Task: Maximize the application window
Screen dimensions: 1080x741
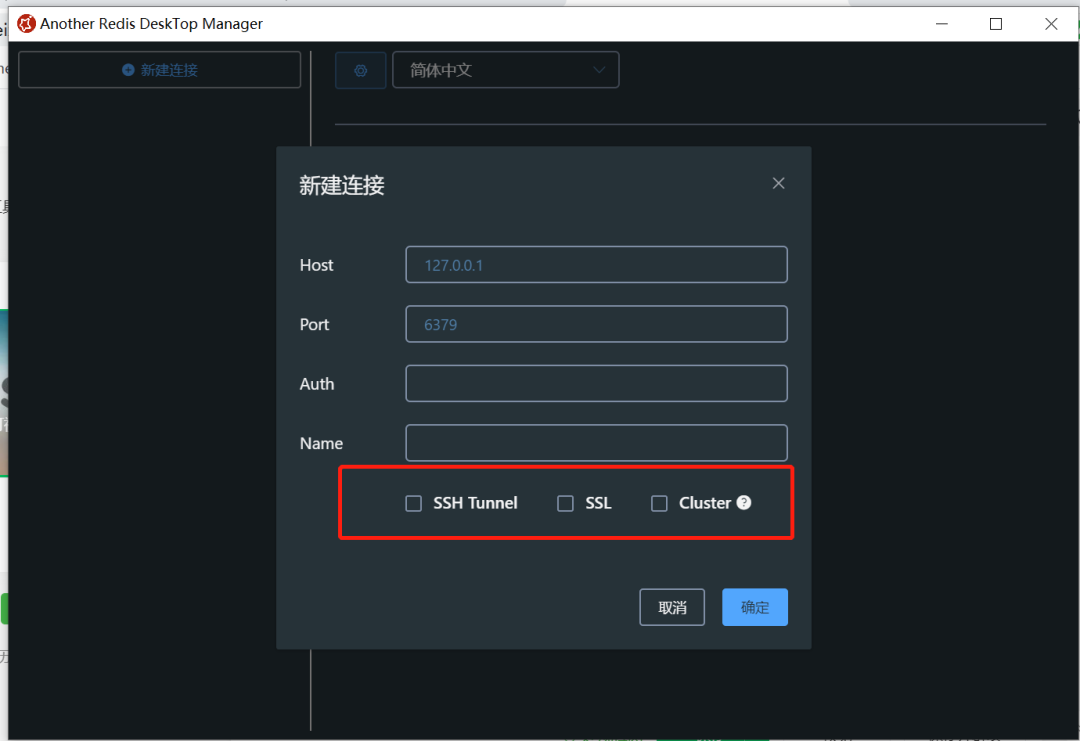Action: point(995,24)
